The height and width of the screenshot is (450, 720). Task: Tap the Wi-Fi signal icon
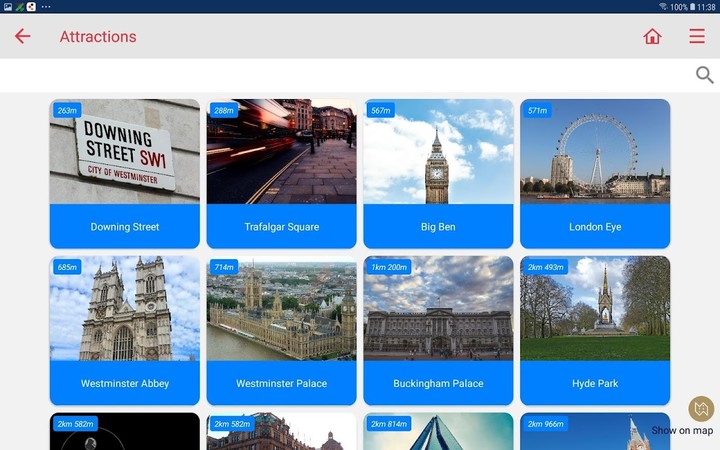(x=663, y=7)
